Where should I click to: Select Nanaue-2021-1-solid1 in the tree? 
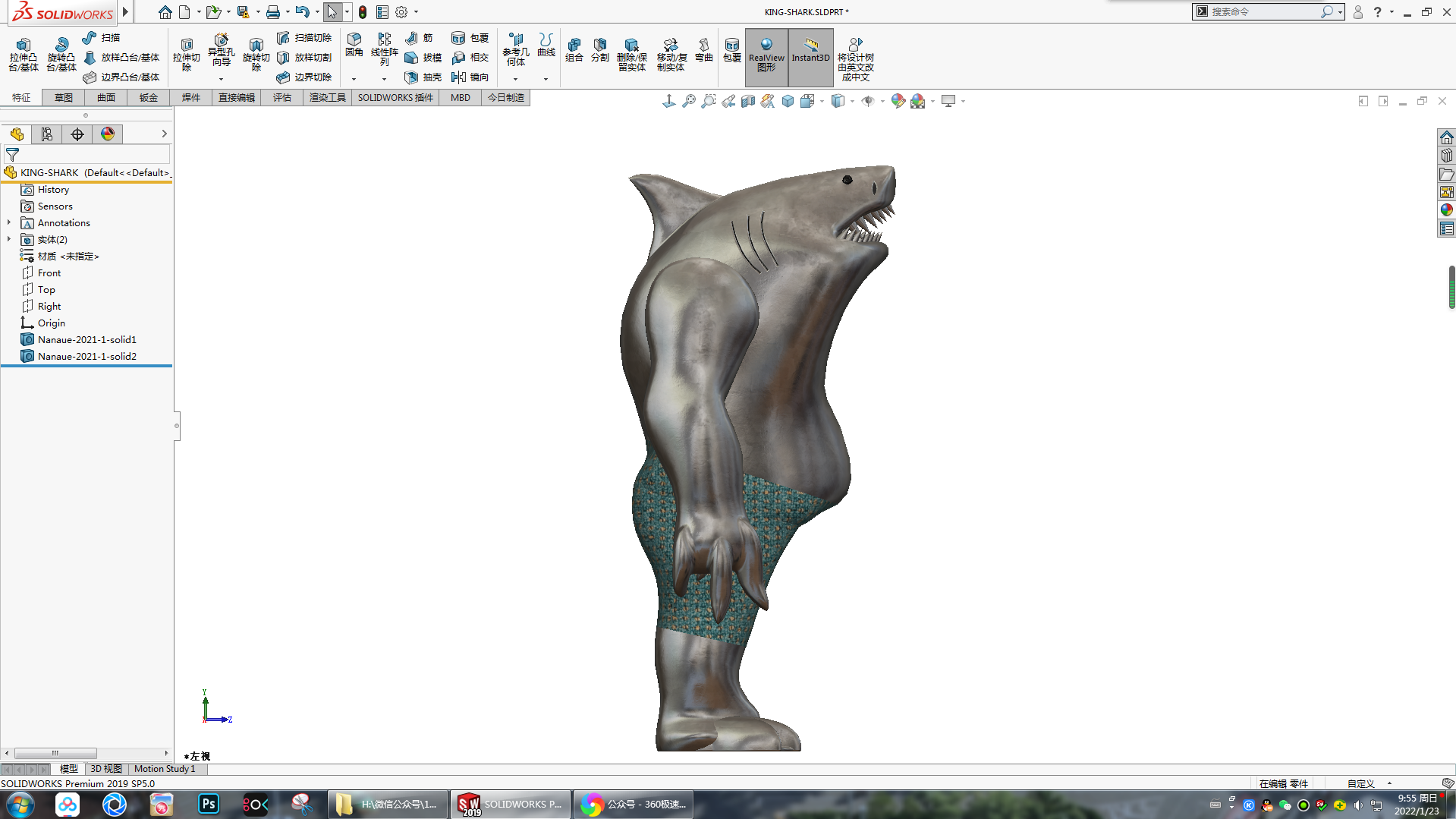86,340
